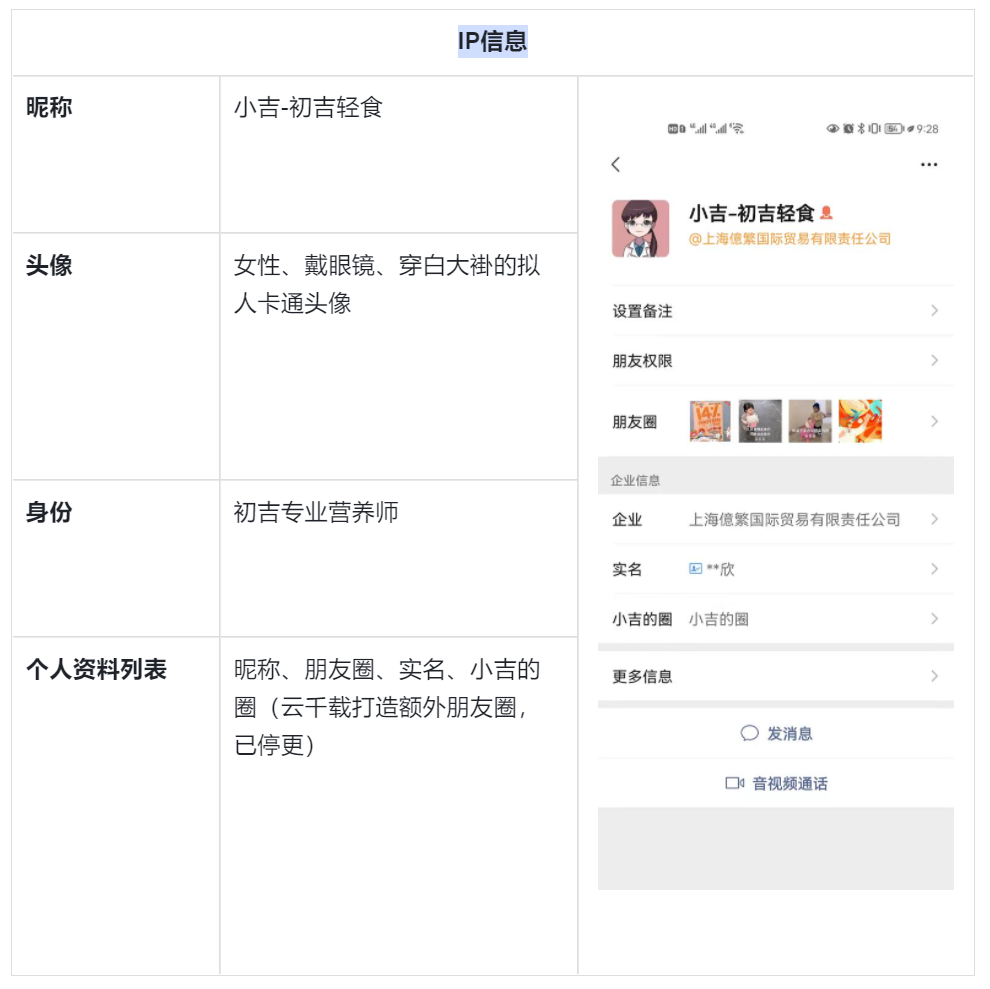
Task: Tap the Wi-Fi icon in status bar
Action: [737, 129]
